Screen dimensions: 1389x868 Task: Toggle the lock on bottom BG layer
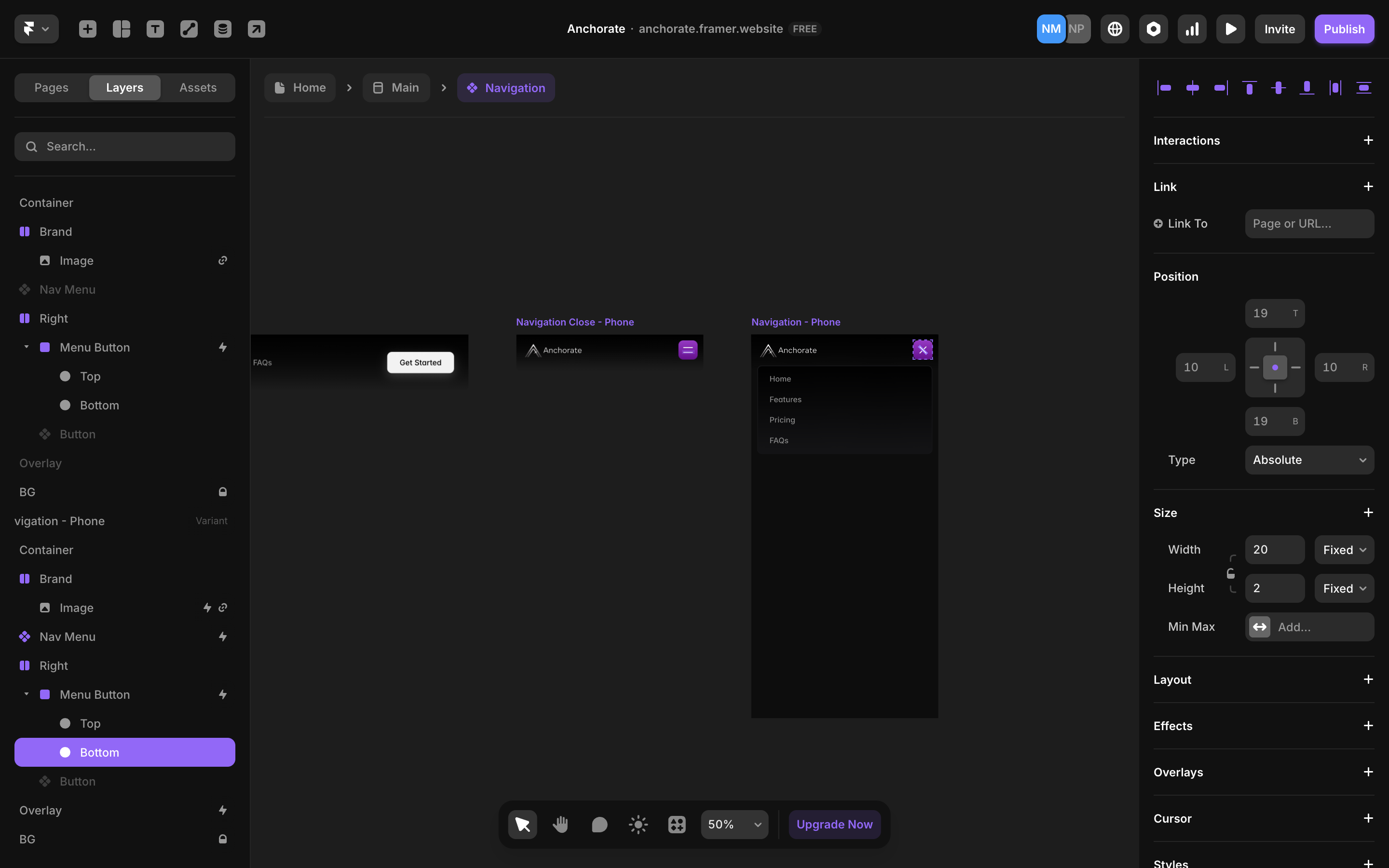tap(223, 839)
